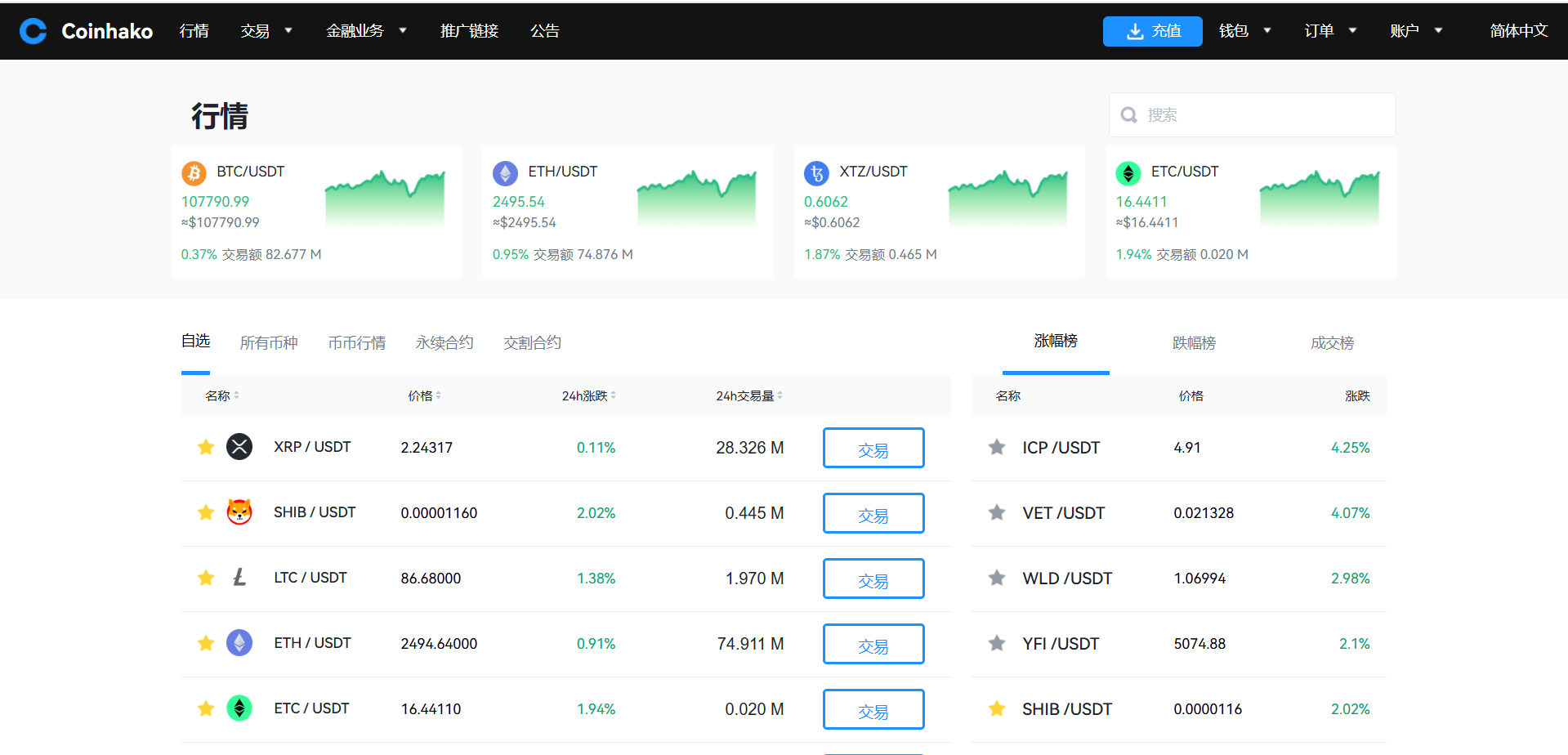Click 交易 button for LTC / USDT
This screenshot has height=755, width=1568.
point(873,579)
